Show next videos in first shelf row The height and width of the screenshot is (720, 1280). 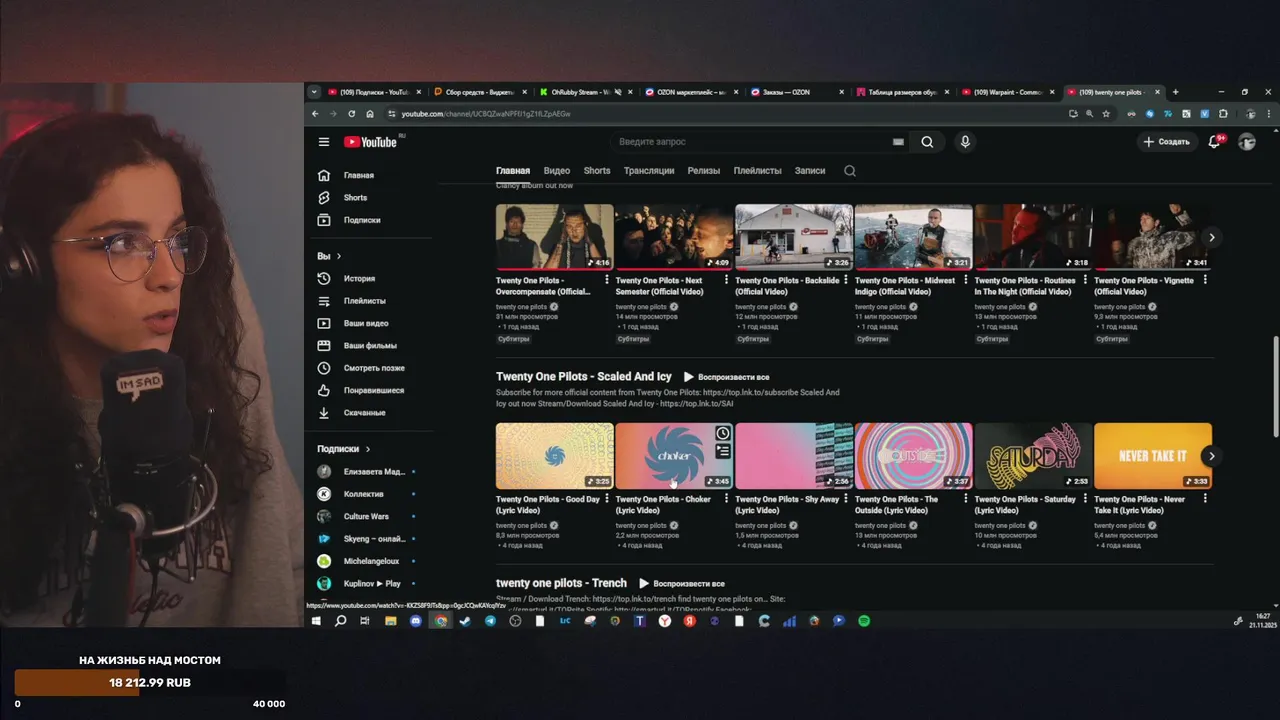1211,238
